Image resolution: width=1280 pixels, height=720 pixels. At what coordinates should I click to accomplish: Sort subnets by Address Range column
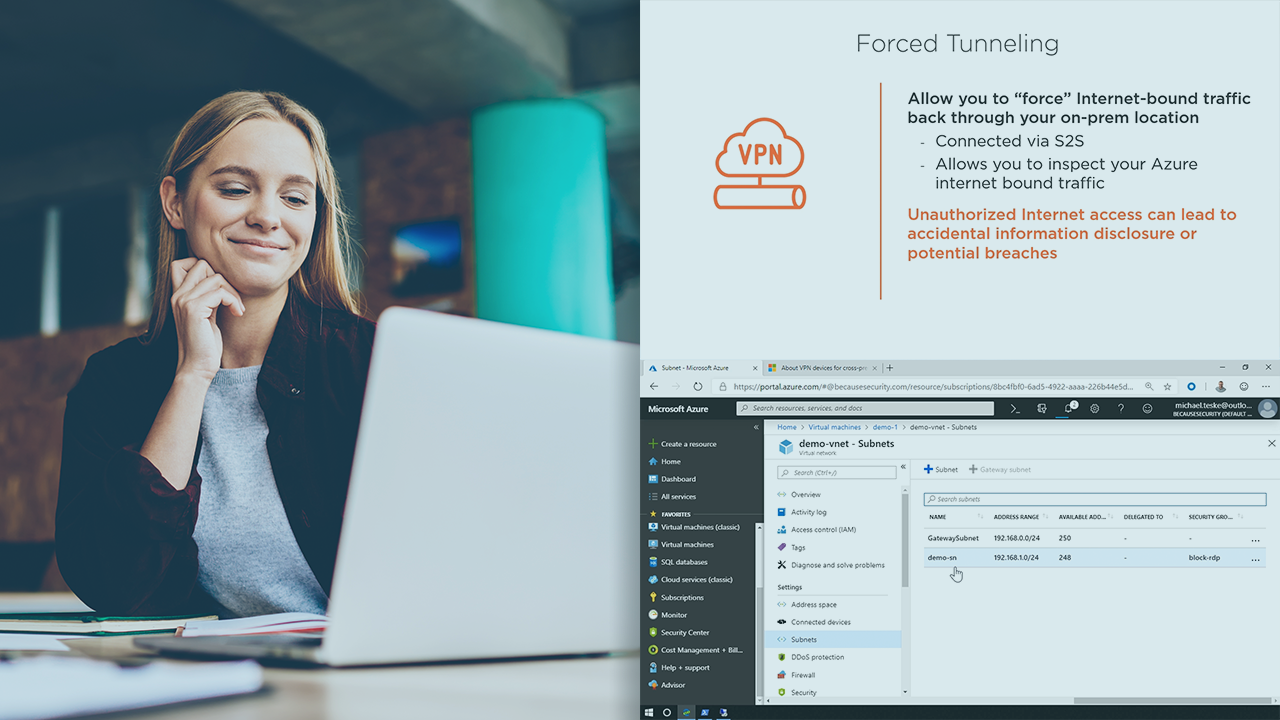(1016, 517)
